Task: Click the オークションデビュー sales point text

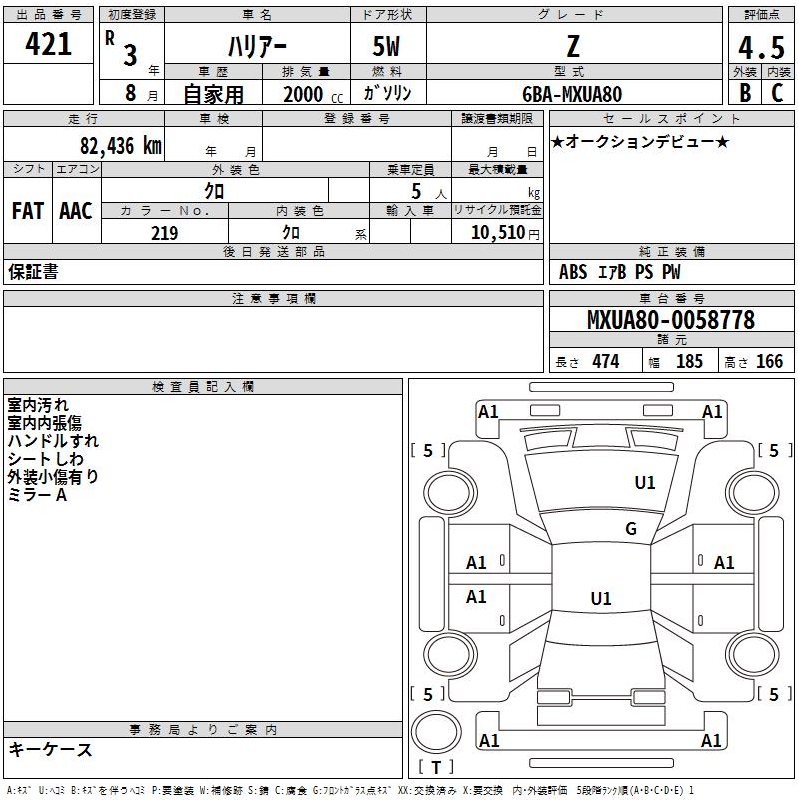Action: 640,142
